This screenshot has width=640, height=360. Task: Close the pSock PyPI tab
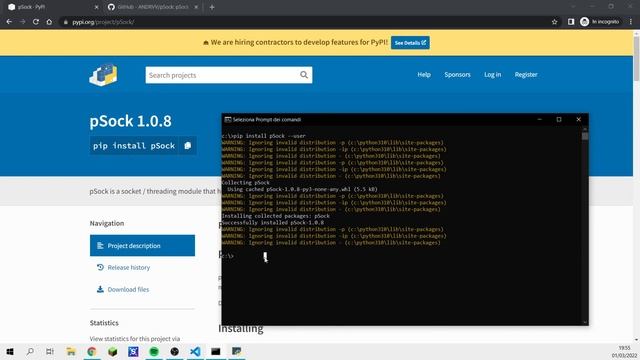[96, 7]
